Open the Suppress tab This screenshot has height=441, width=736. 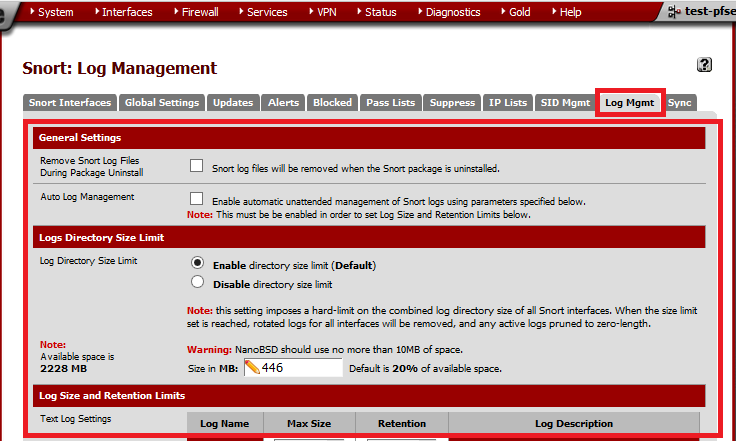click(x=452, y=103)
